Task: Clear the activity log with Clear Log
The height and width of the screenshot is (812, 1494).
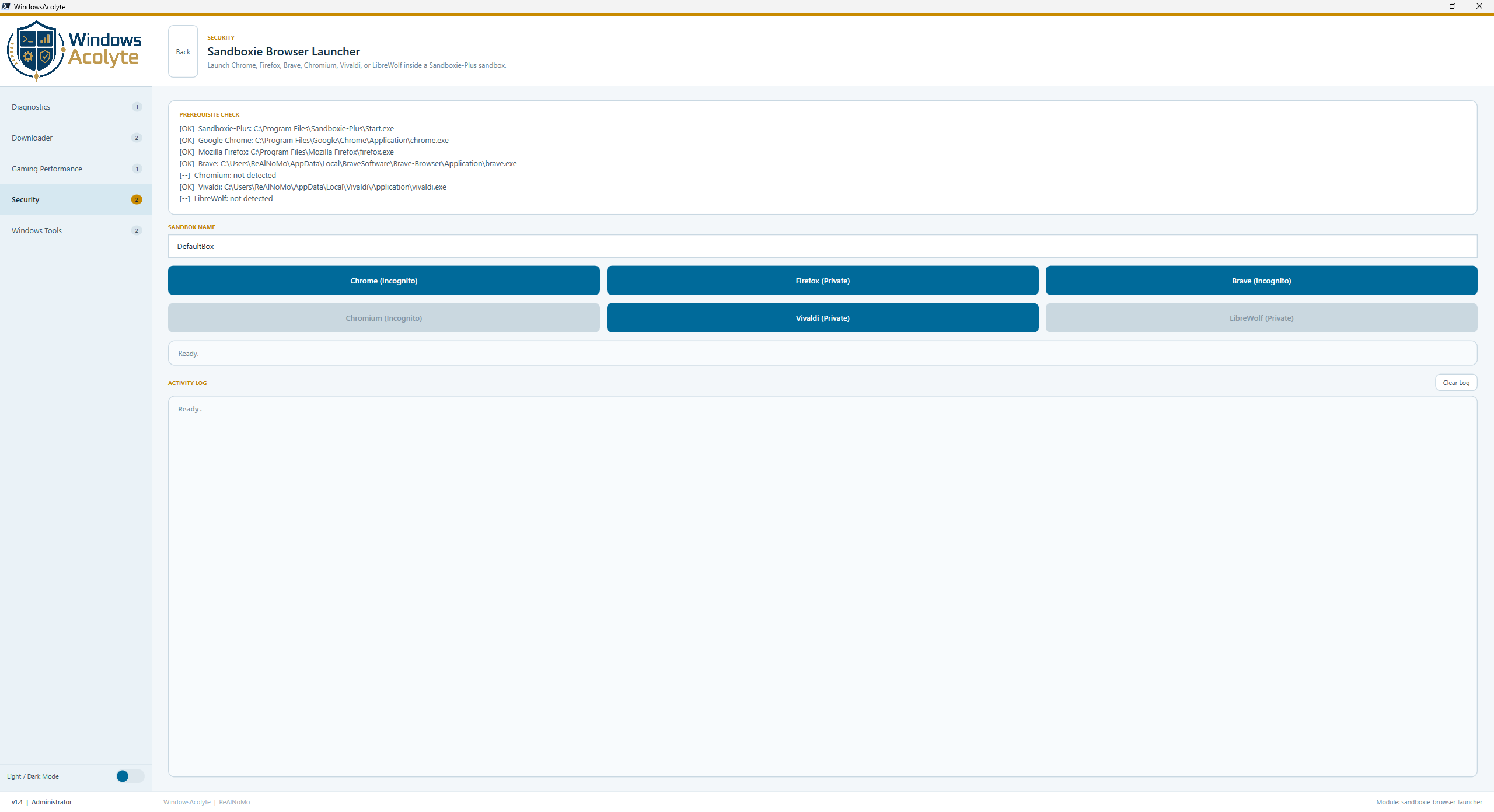Action: pos(1456,383)
